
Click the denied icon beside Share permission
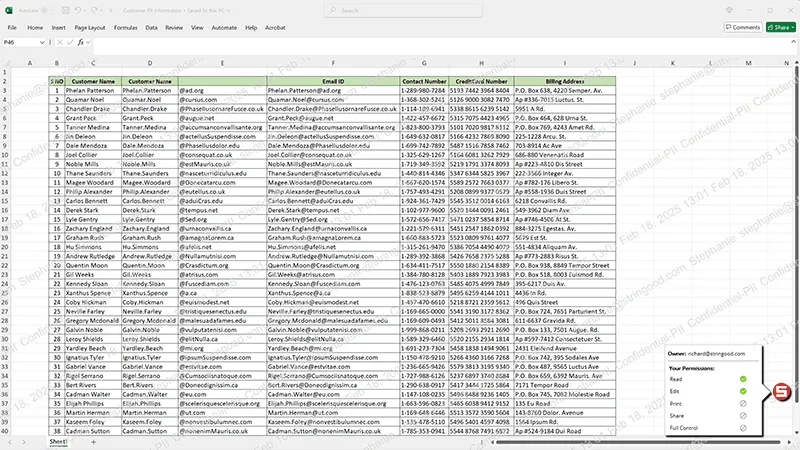pyautogui.click(x=743, y=416)
